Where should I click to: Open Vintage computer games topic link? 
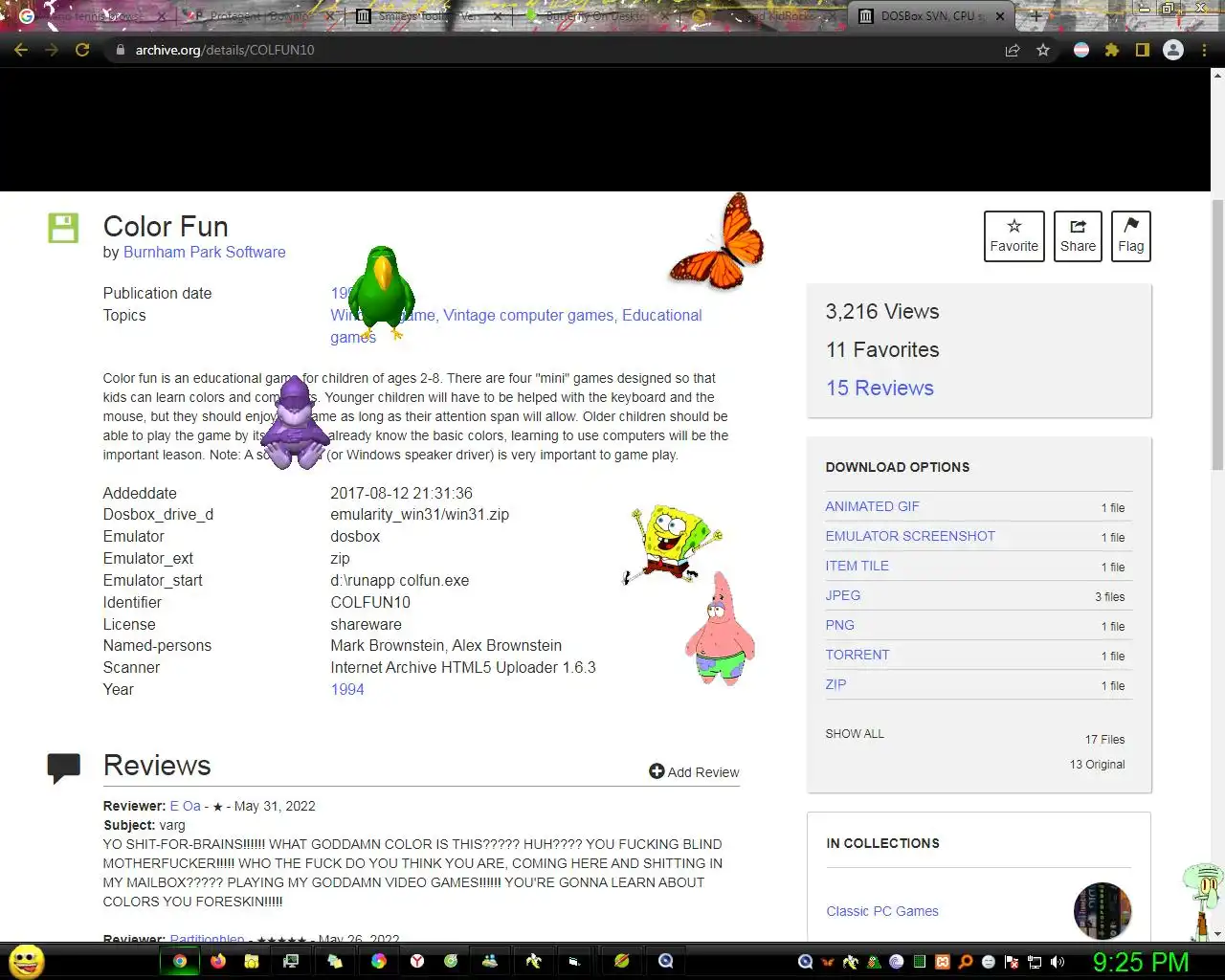pyautogui.click(x=528, y=315)
